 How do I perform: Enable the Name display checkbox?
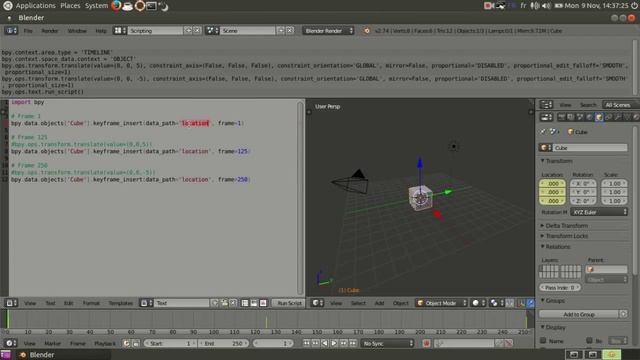[543, 340]
